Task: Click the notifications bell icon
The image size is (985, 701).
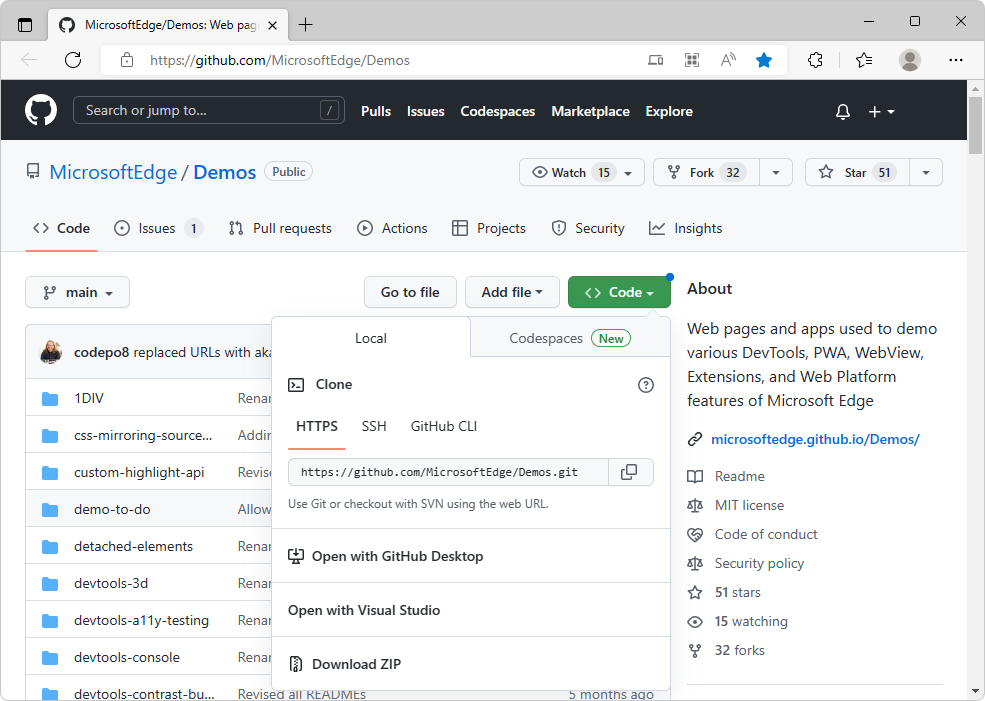Action: coord(842,111)
